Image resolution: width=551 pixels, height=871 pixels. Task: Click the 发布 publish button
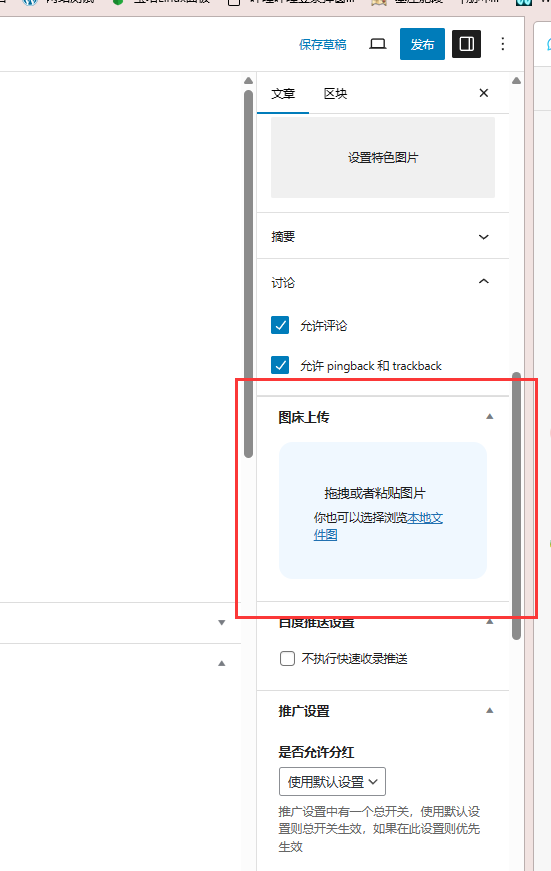click(x=422, y=44)
